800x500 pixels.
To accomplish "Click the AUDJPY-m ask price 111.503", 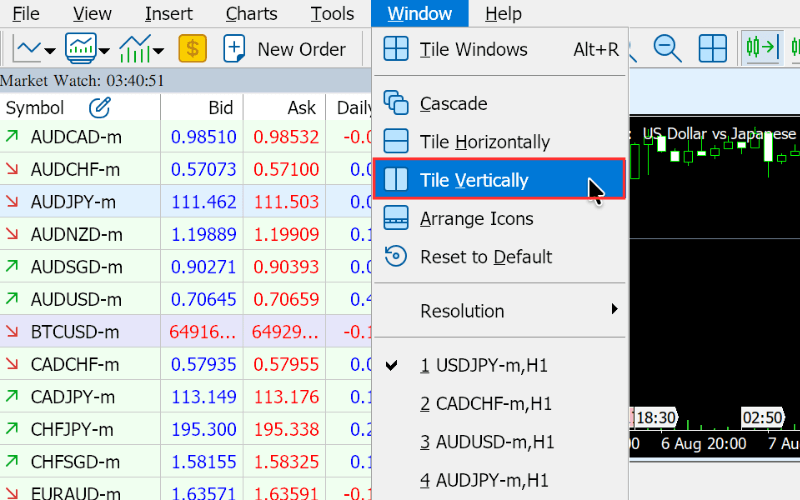I will (x=286, y=202).
